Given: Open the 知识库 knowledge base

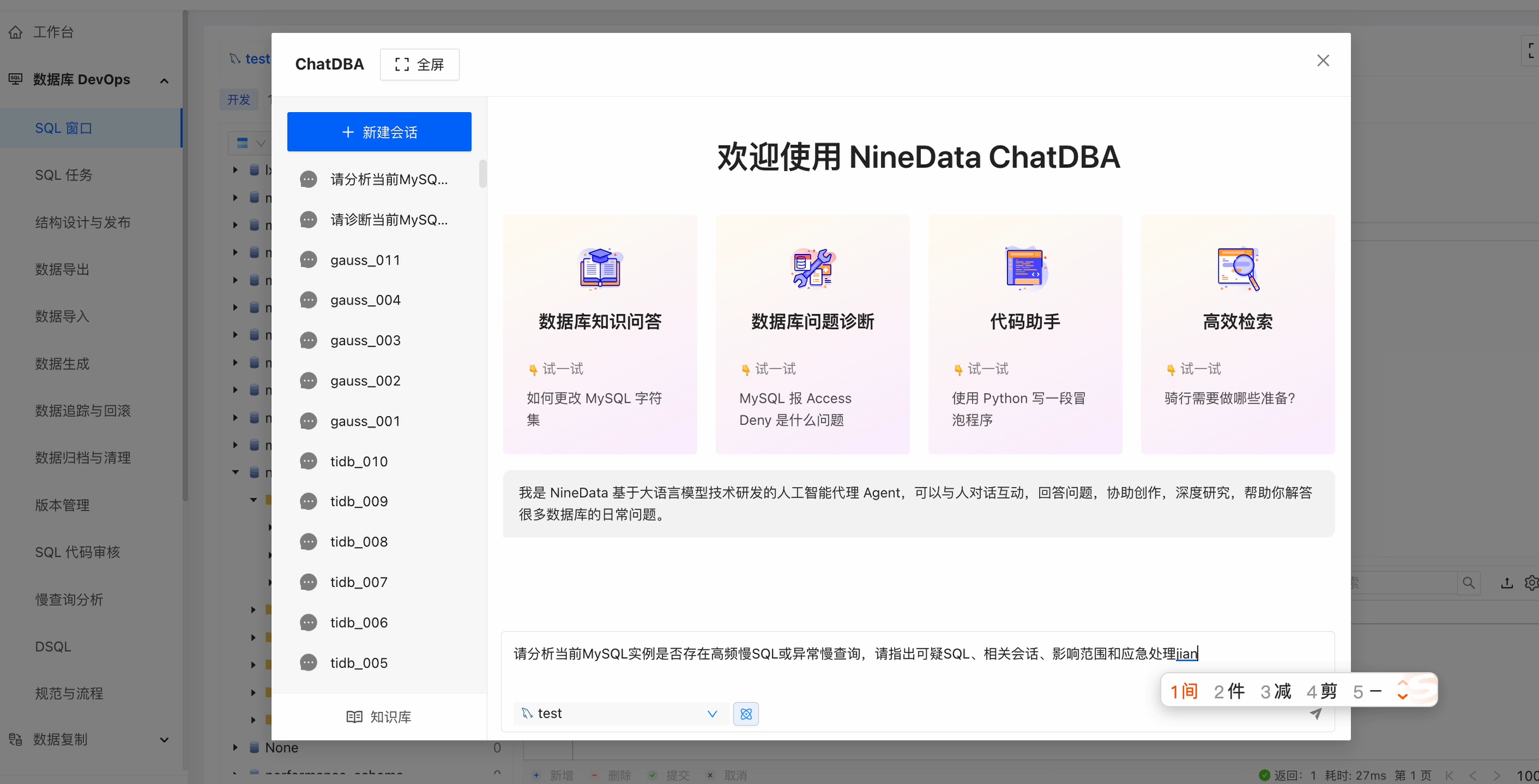Looking at the screenshot, I should 379,717.
